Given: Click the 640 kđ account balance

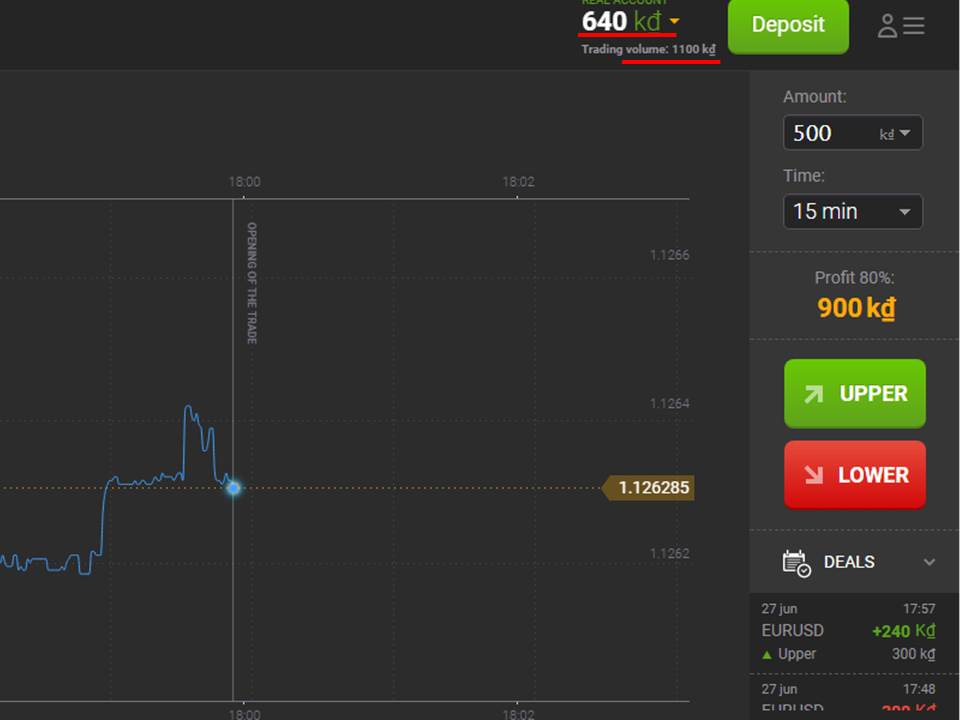Looking at the screenshot, I should (x=621, y=21).
